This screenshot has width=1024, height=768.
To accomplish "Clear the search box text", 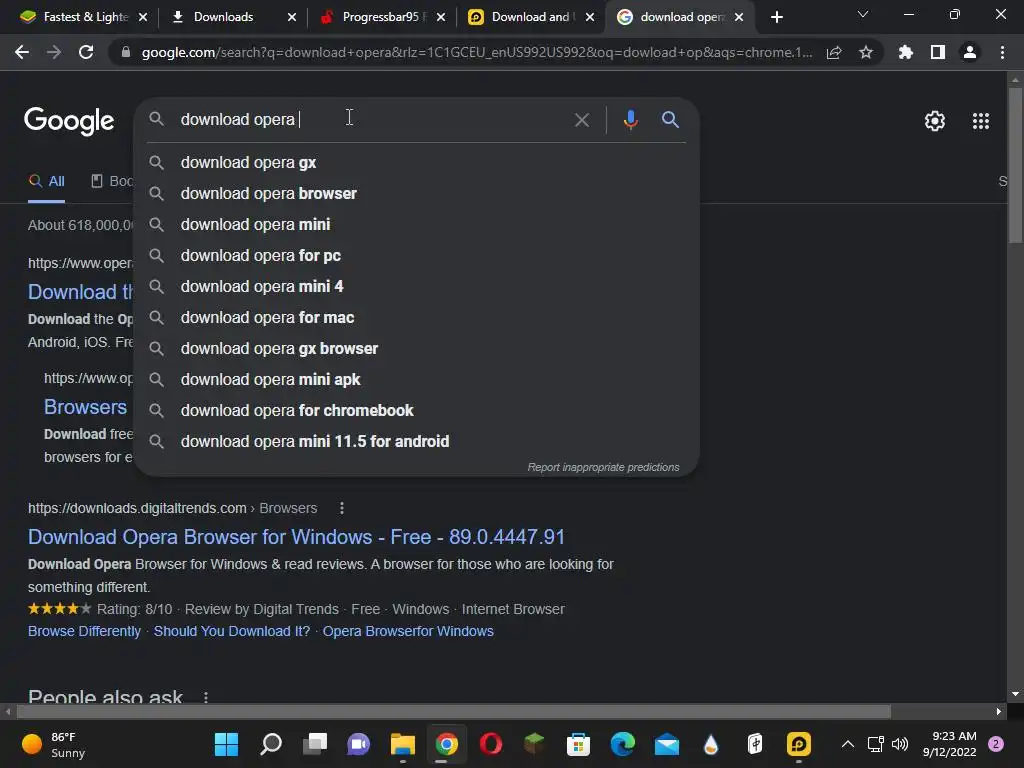I will point(581,120).
